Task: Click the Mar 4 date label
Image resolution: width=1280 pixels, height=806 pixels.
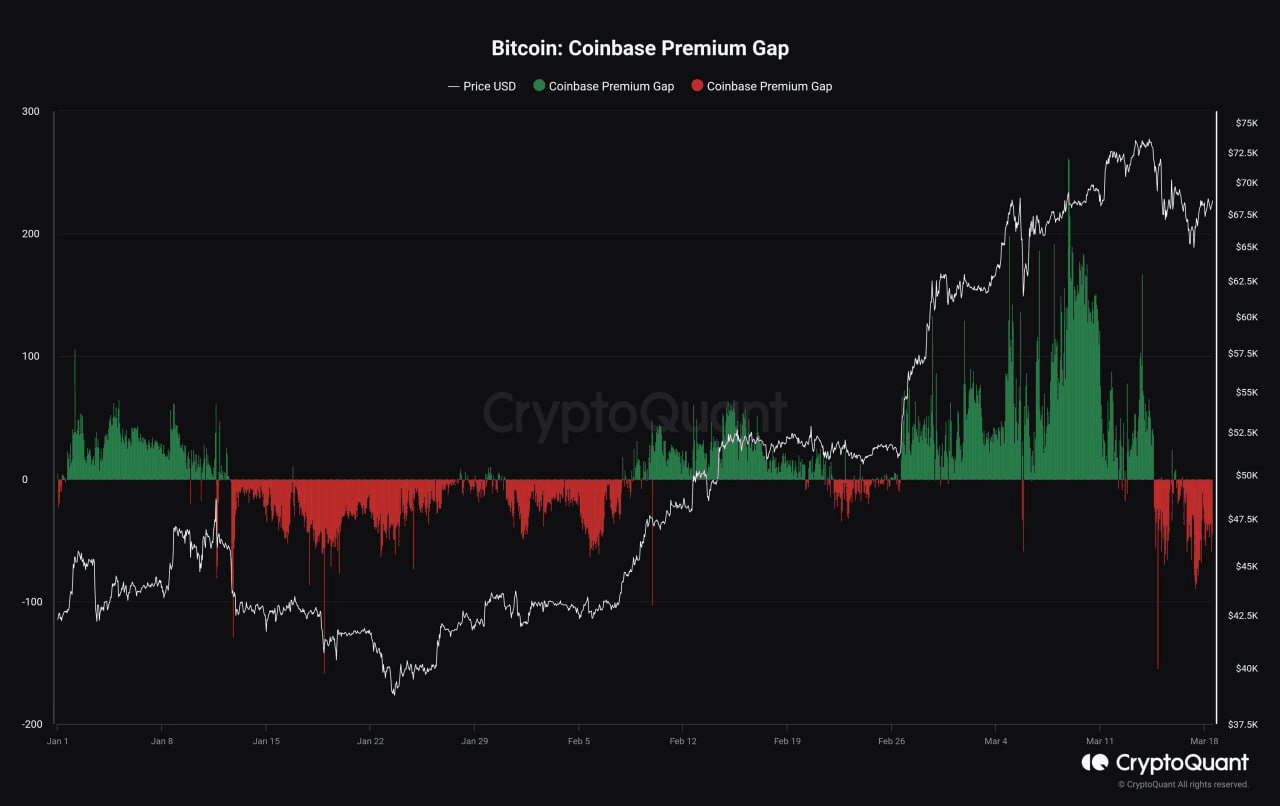Action: tap(995, 742)
